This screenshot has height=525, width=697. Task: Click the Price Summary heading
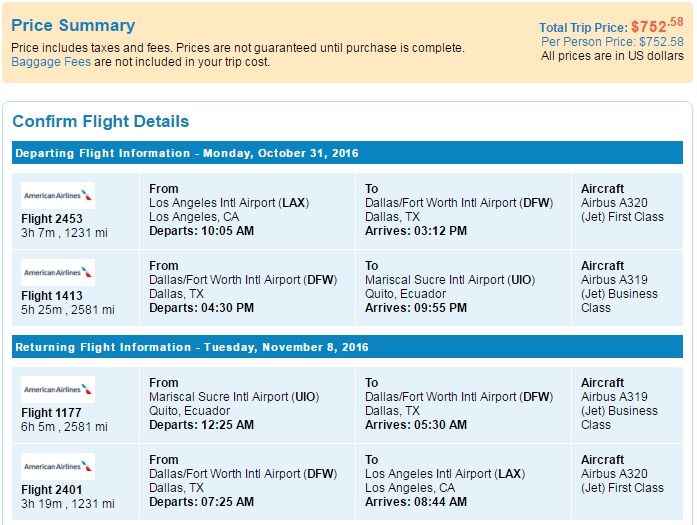[x=73, y=25]
